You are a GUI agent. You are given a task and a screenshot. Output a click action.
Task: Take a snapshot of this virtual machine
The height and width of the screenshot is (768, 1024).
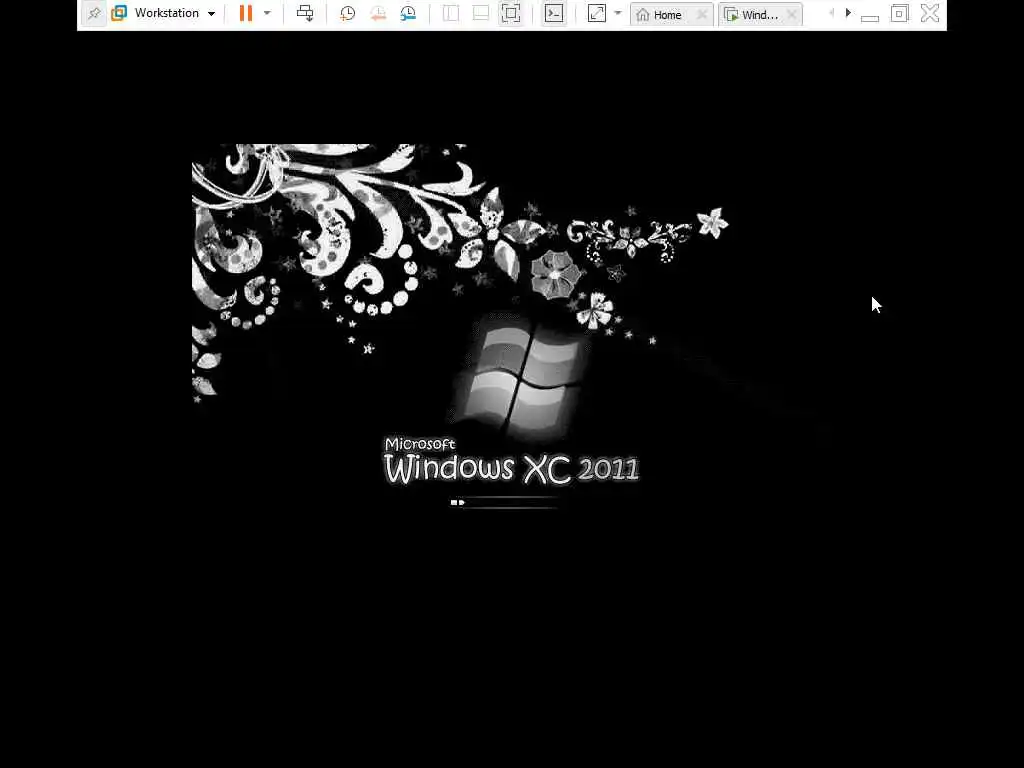tap(347, 13)
